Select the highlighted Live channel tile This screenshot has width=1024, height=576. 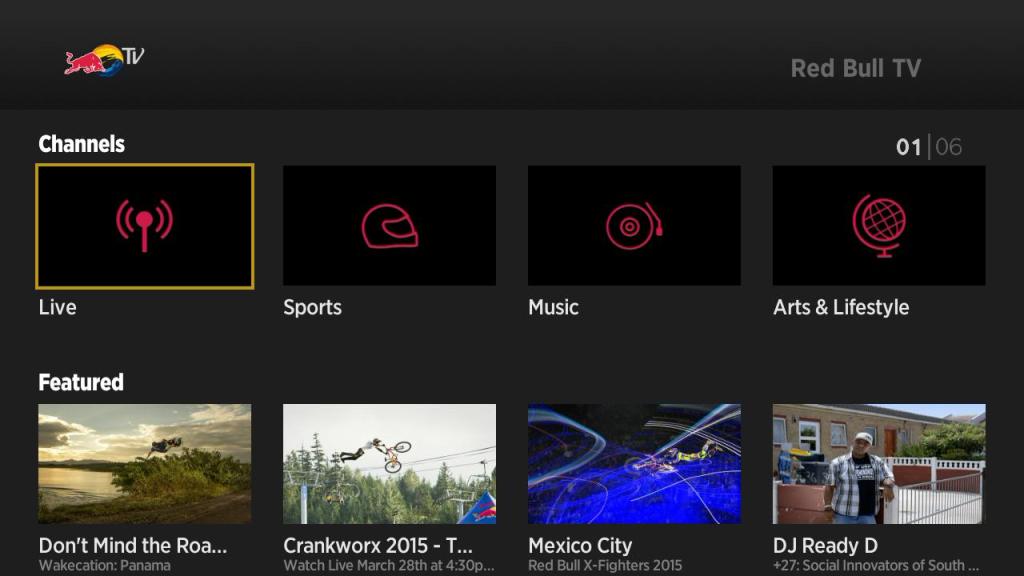point(143,224)
